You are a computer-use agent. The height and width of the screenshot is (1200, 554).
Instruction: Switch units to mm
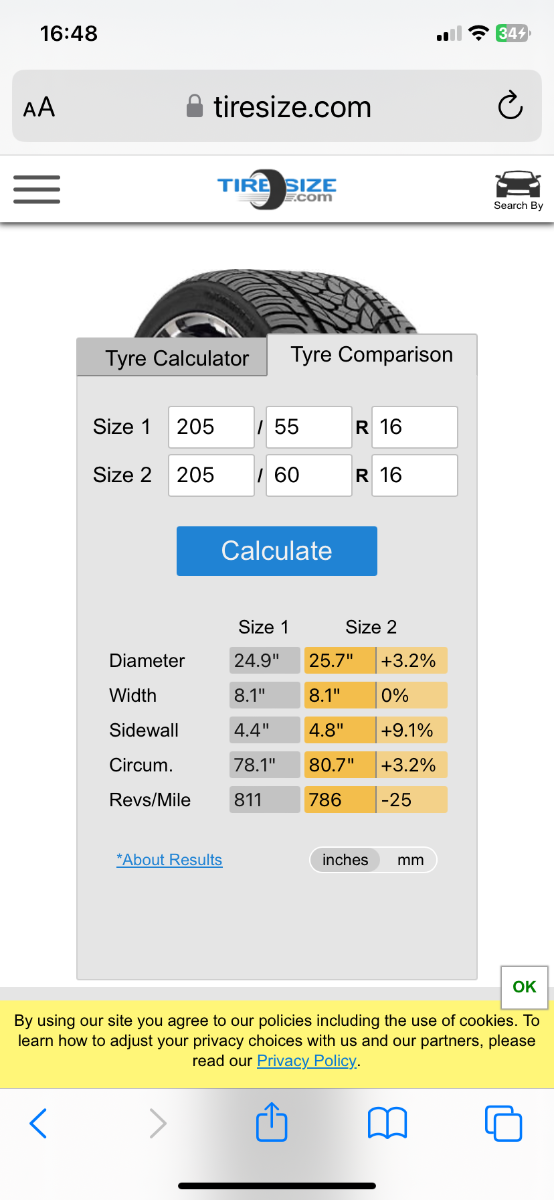coord(410,860)
